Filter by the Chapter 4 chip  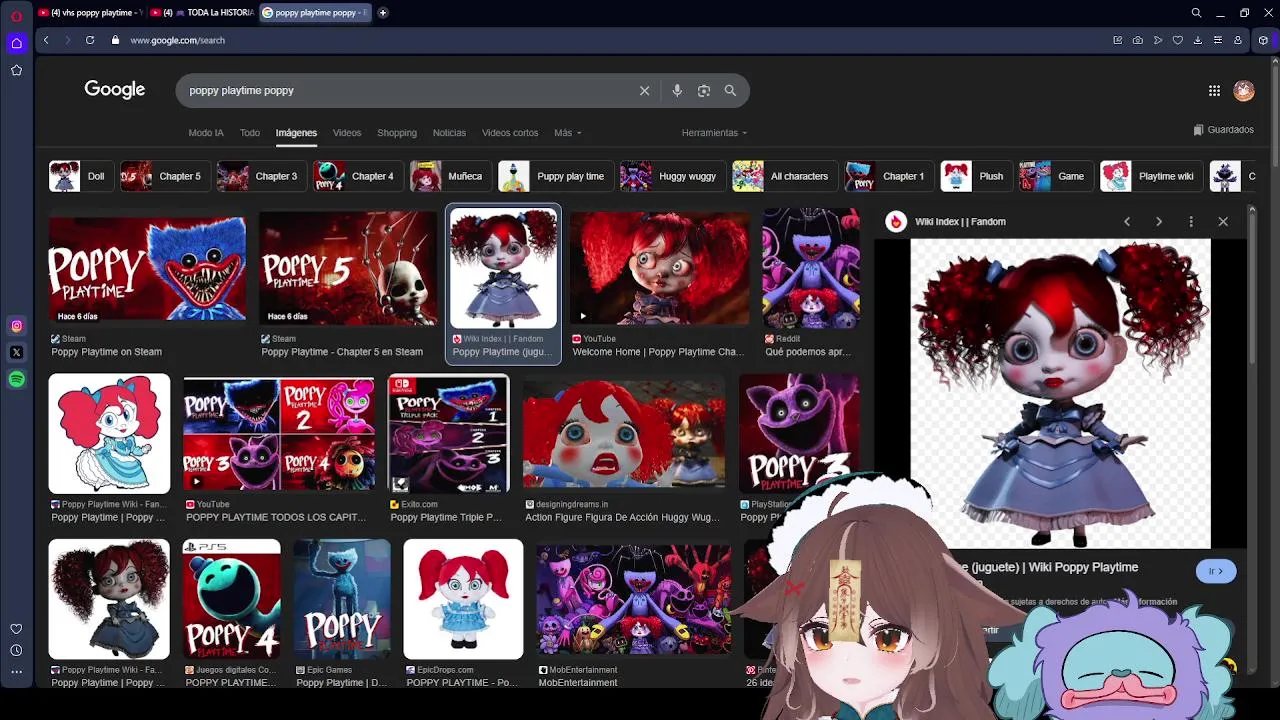[x=358, y=176]
